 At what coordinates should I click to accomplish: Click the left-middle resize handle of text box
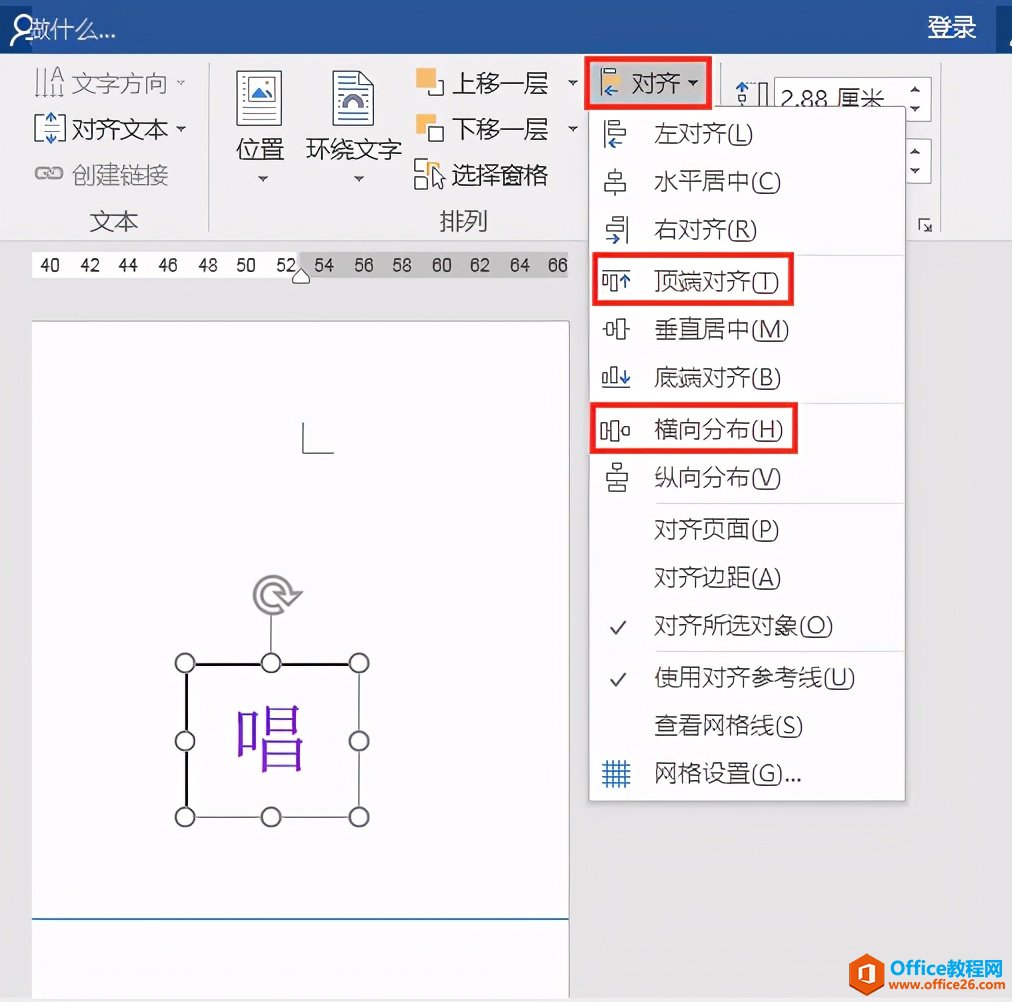185,741
